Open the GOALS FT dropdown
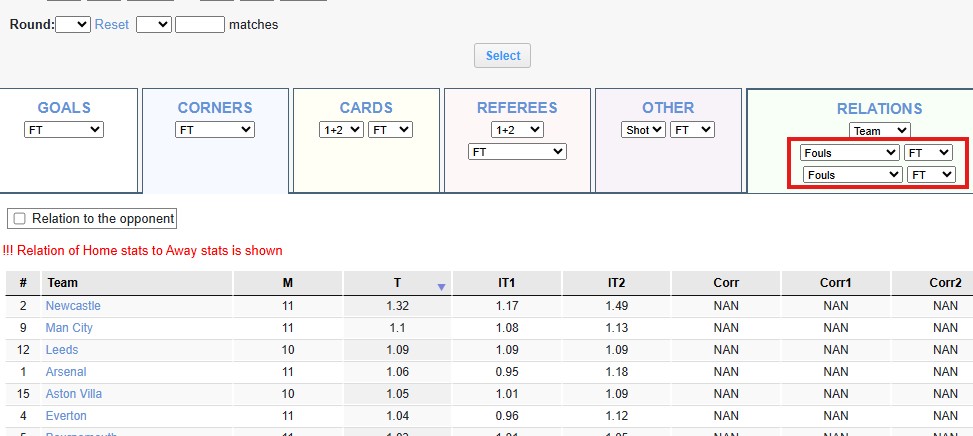 (64, 129)
